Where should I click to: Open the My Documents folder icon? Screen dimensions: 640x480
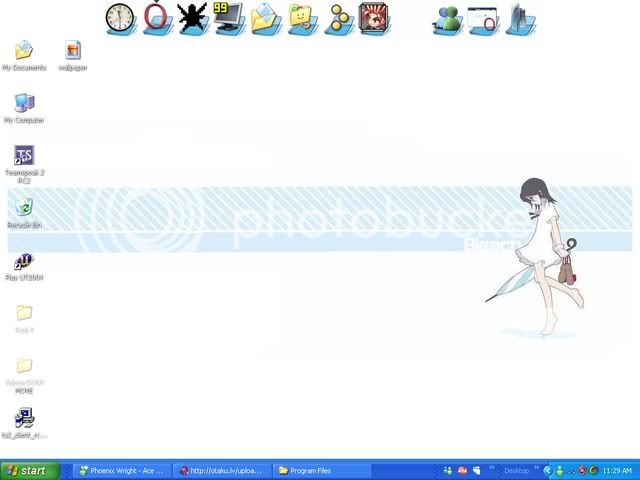[x=24, y=50]
